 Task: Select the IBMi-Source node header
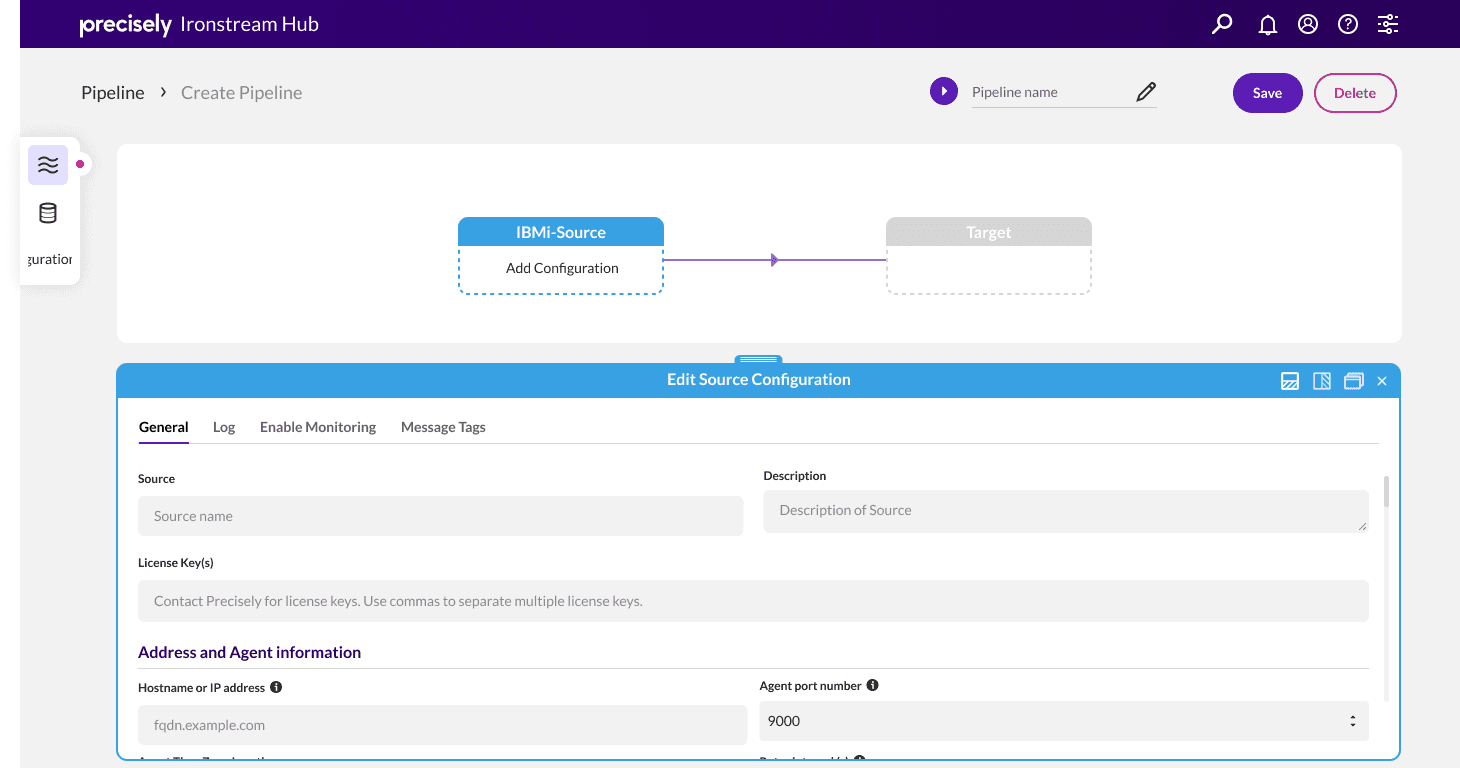[561, 232]
